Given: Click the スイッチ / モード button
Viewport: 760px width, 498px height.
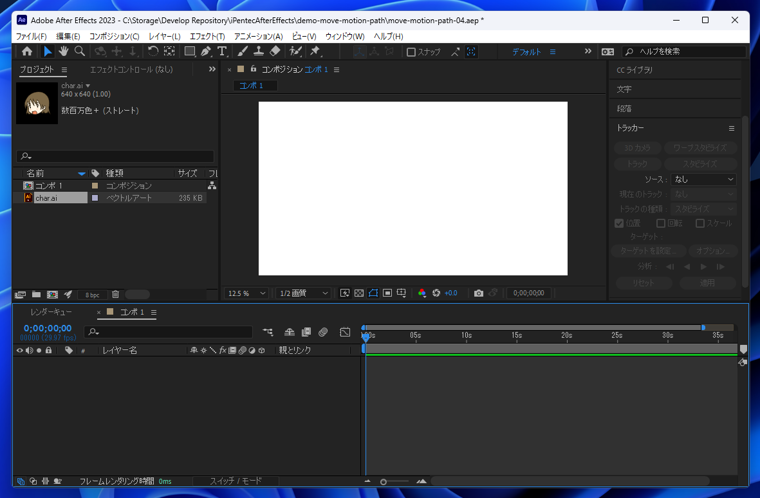Looking at the screenshot, I should 236,481.
